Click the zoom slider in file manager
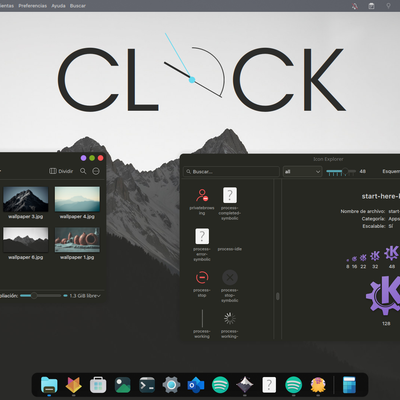Screen dimensions: 400x400 40,296
